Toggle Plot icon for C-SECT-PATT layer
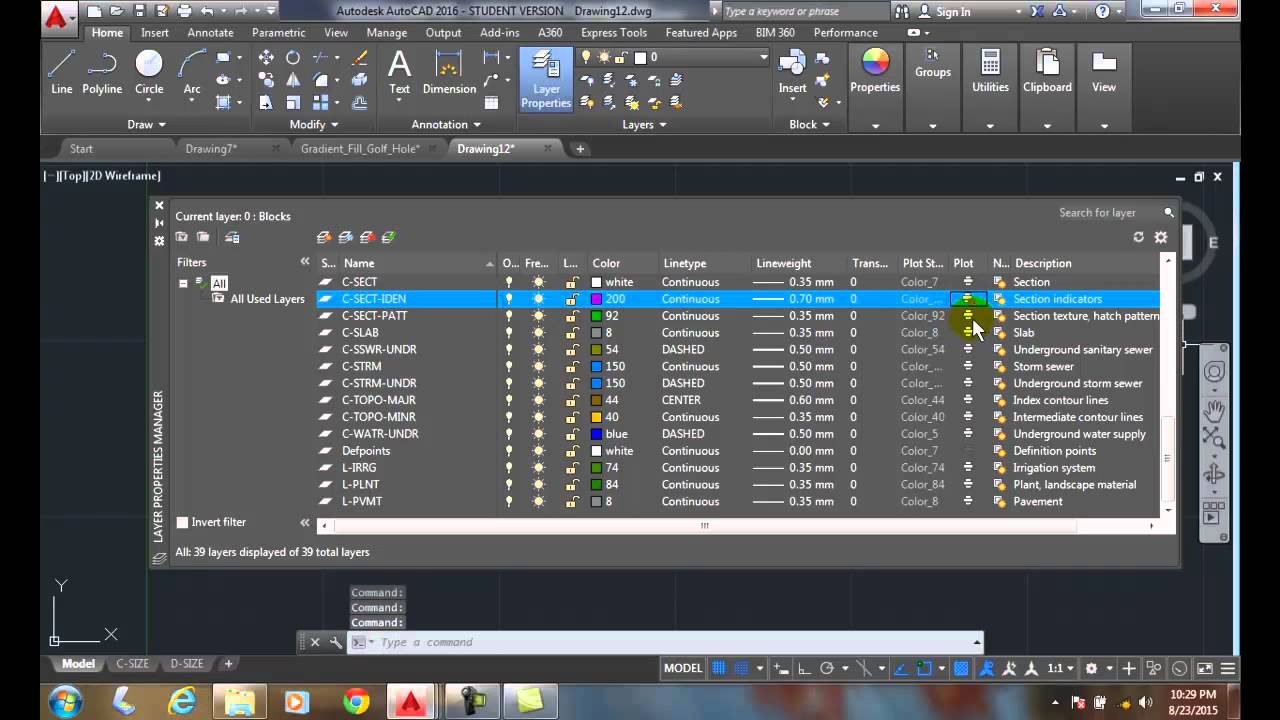 click(967, 316)
